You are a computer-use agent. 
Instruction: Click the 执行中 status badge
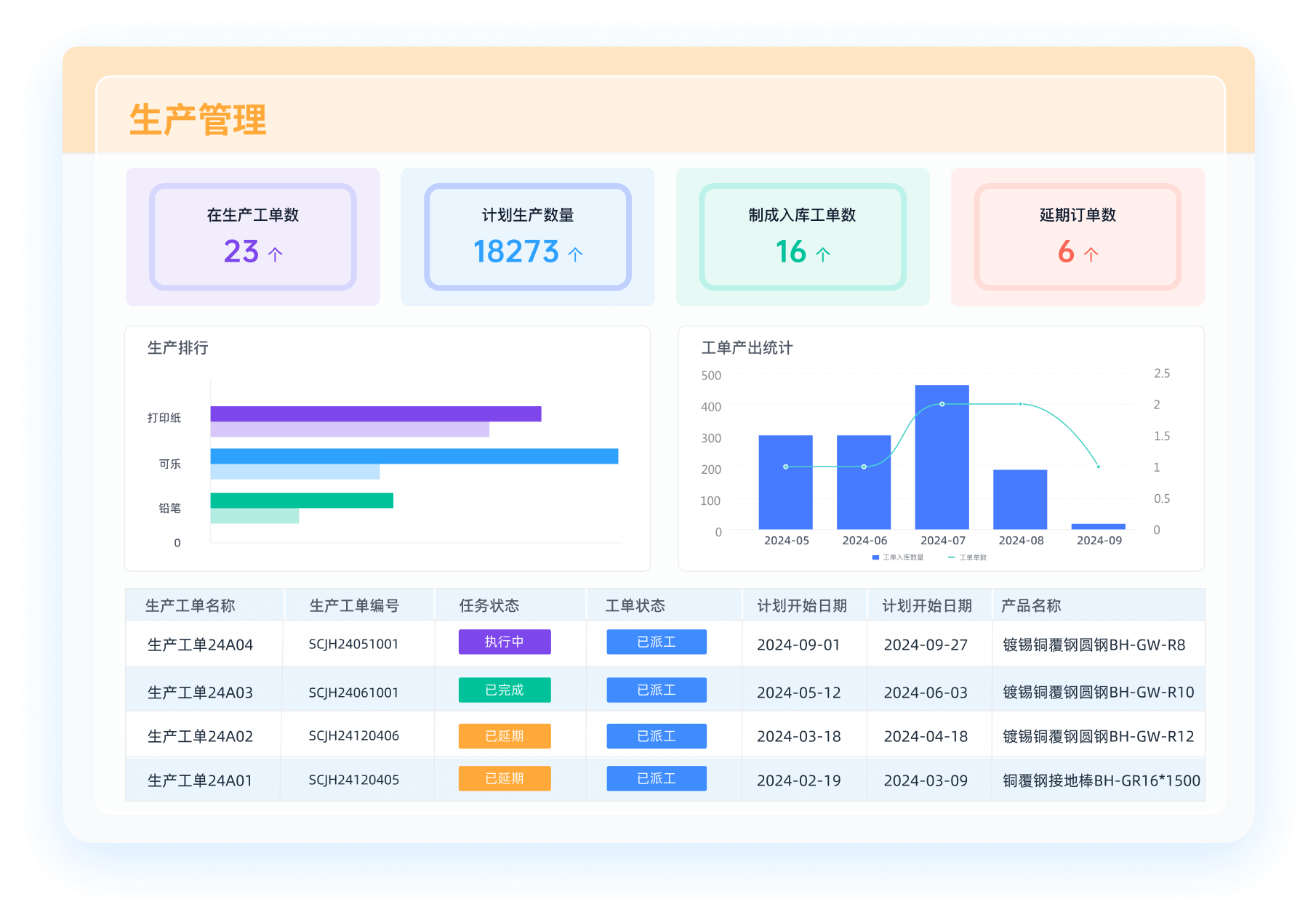(x=505, y=642)
